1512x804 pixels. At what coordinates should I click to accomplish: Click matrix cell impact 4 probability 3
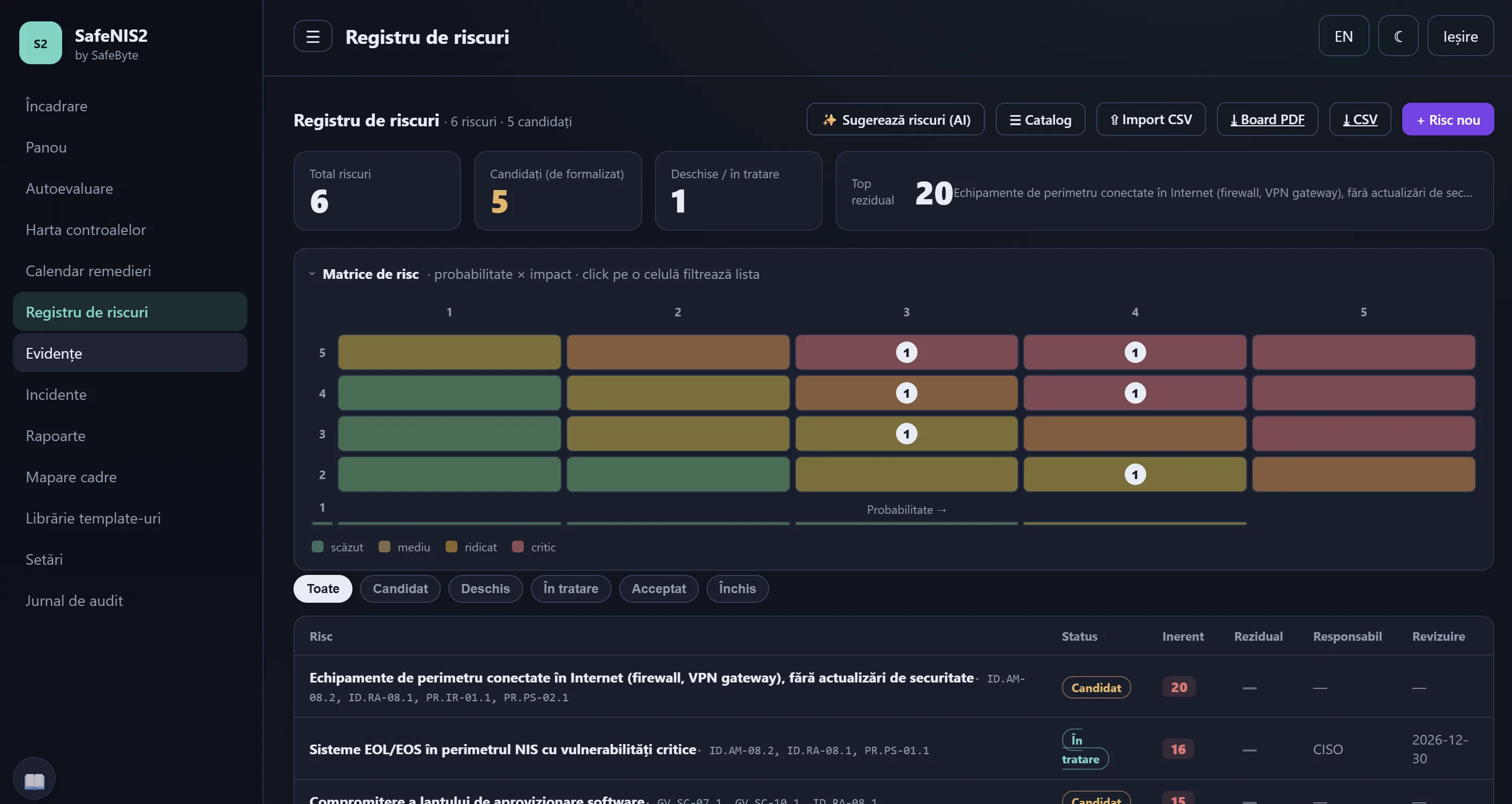906,393
